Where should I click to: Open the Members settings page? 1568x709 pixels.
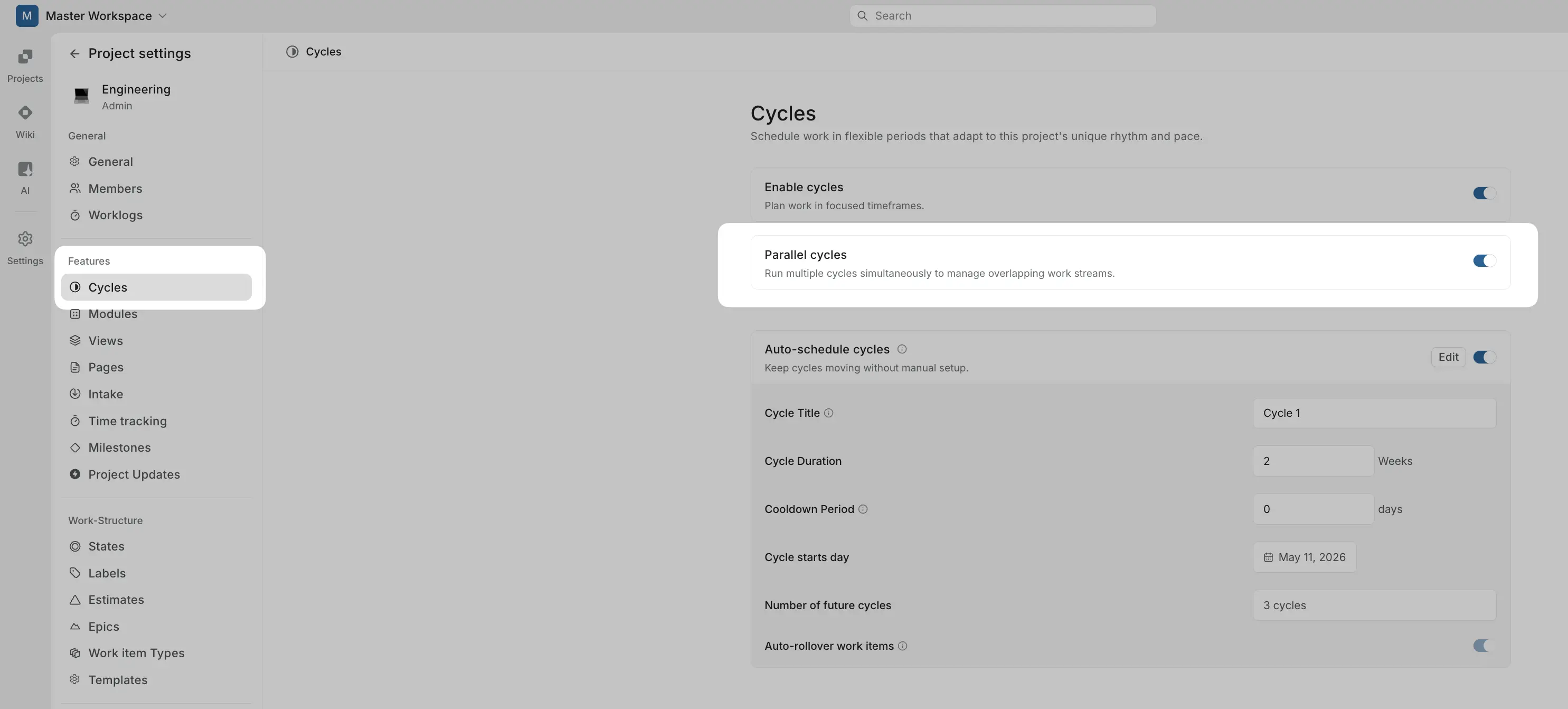[x=115, y=189]
